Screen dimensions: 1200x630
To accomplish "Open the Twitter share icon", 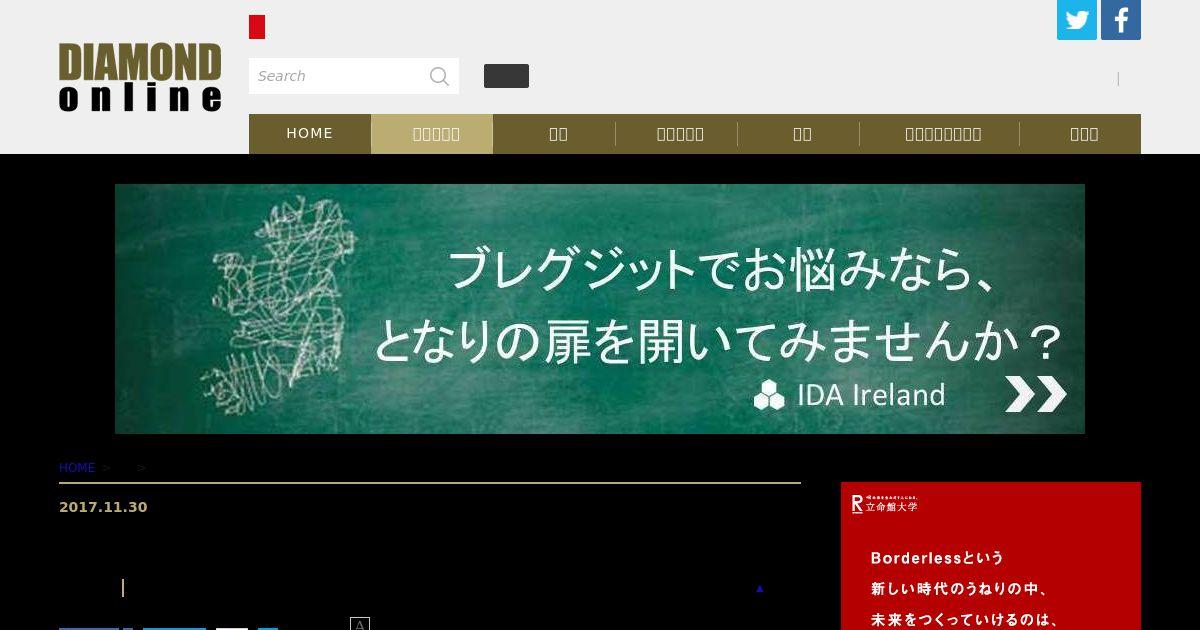I will point(1077,20).
